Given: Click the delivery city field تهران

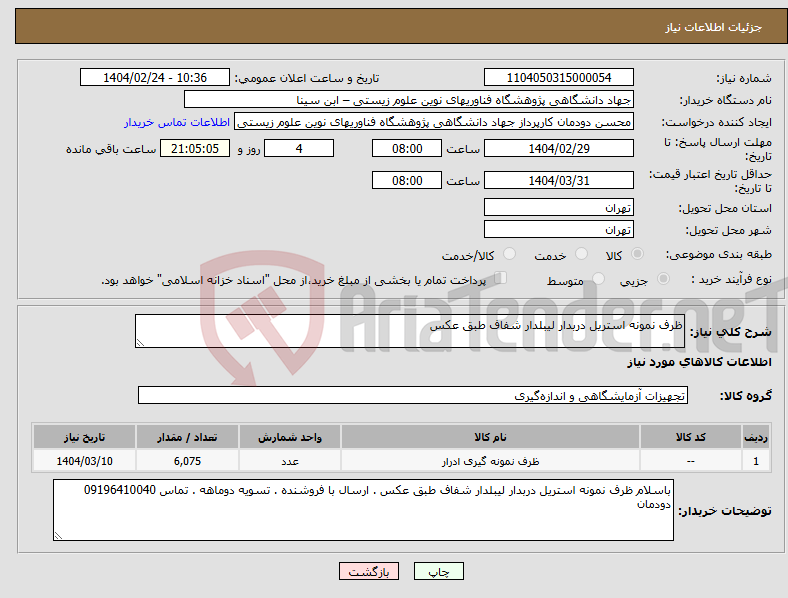Looking at the screenshot, I should [558, 229].
